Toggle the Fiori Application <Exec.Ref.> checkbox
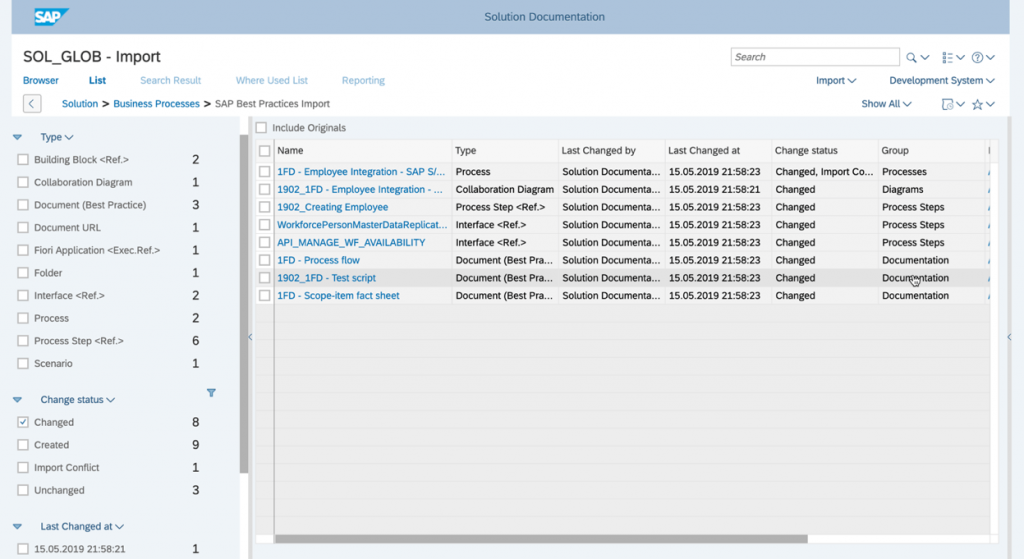The height and width of the screenshot is (559, 1024). (23, 250)
